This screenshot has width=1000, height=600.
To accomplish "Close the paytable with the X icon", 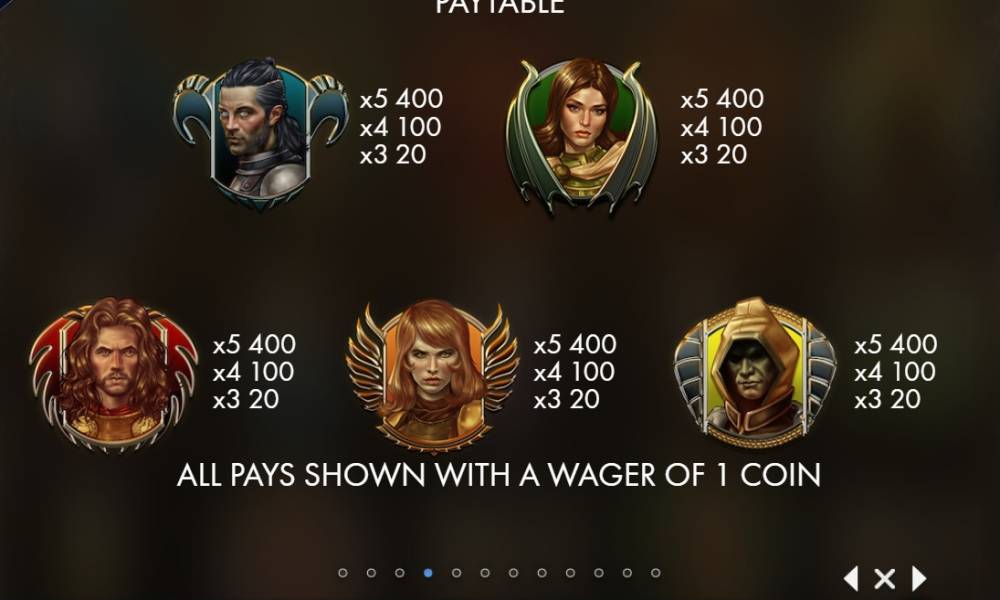I will click(885, 579).
